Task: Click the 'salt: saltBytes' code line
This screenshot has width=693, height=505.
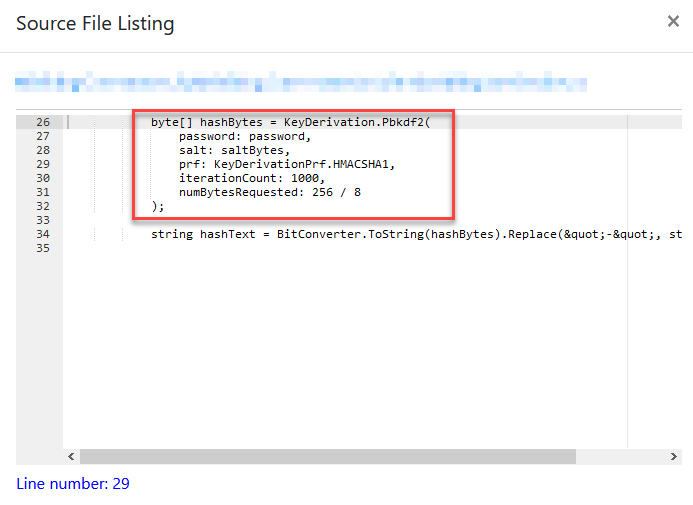Action: point(234,150)
